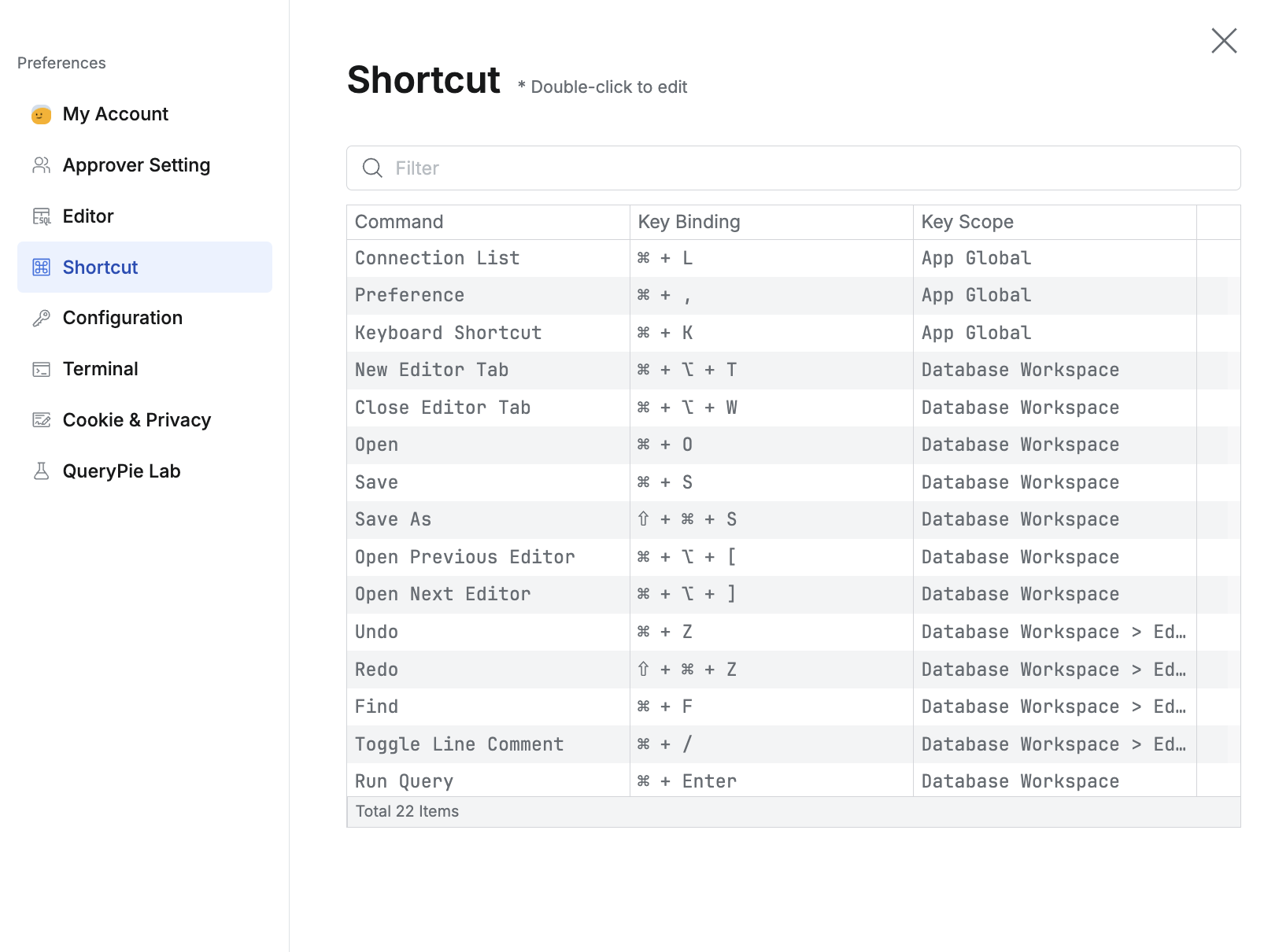Click the Shortcut keyboard command icon
The height and width of the screenshot is (952, 1264).
(x=42, y=267)
